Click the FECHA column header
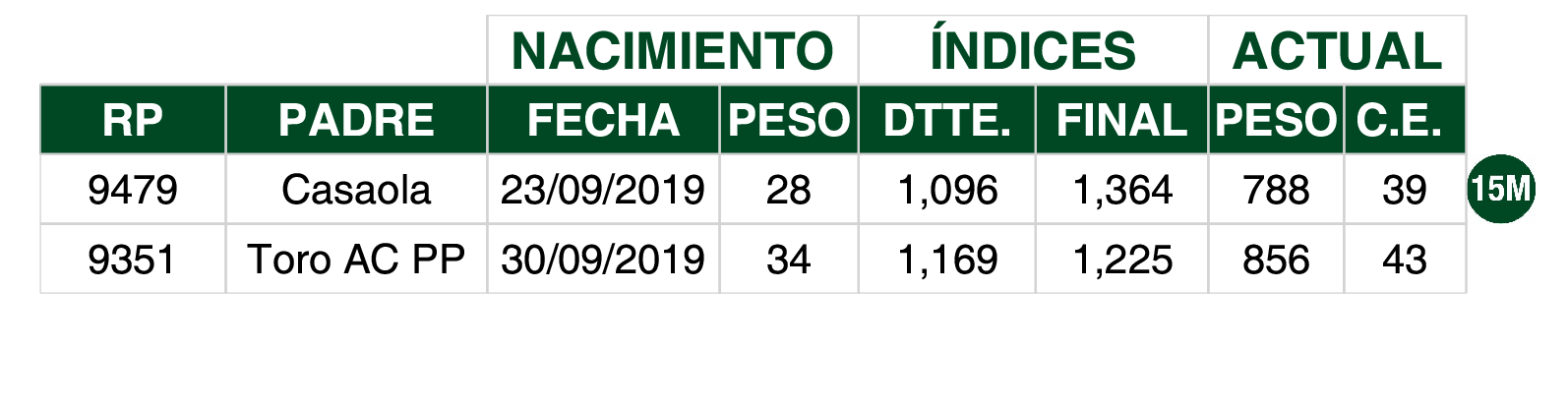The height and width of the screenshot is (406, 1568). (603, 120)
